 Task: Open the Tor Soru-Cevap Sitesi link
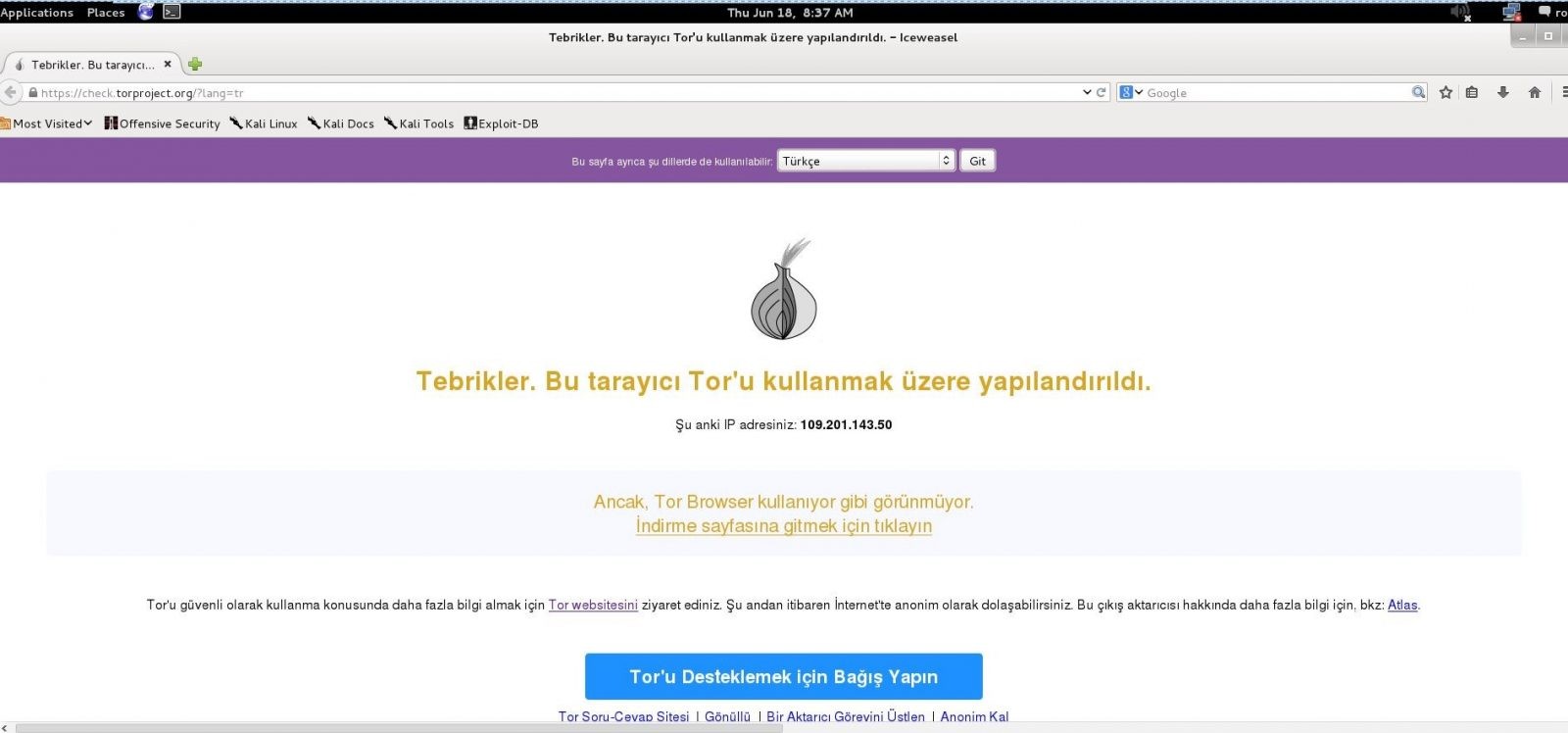point(623,716)
